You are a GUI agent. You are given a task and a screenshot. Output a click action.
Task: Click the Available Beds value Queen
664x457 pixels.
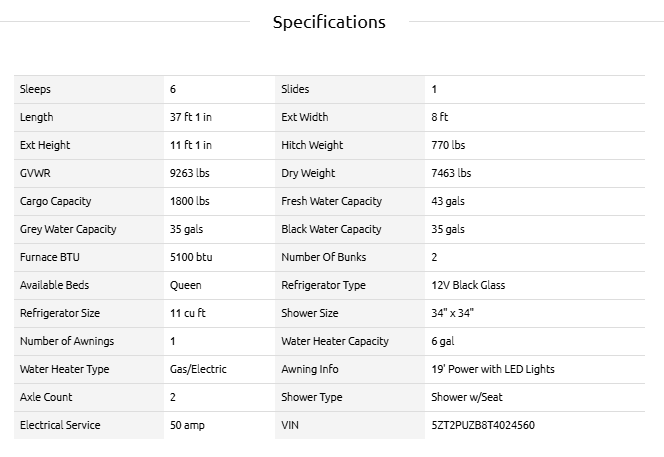(186, 285)
